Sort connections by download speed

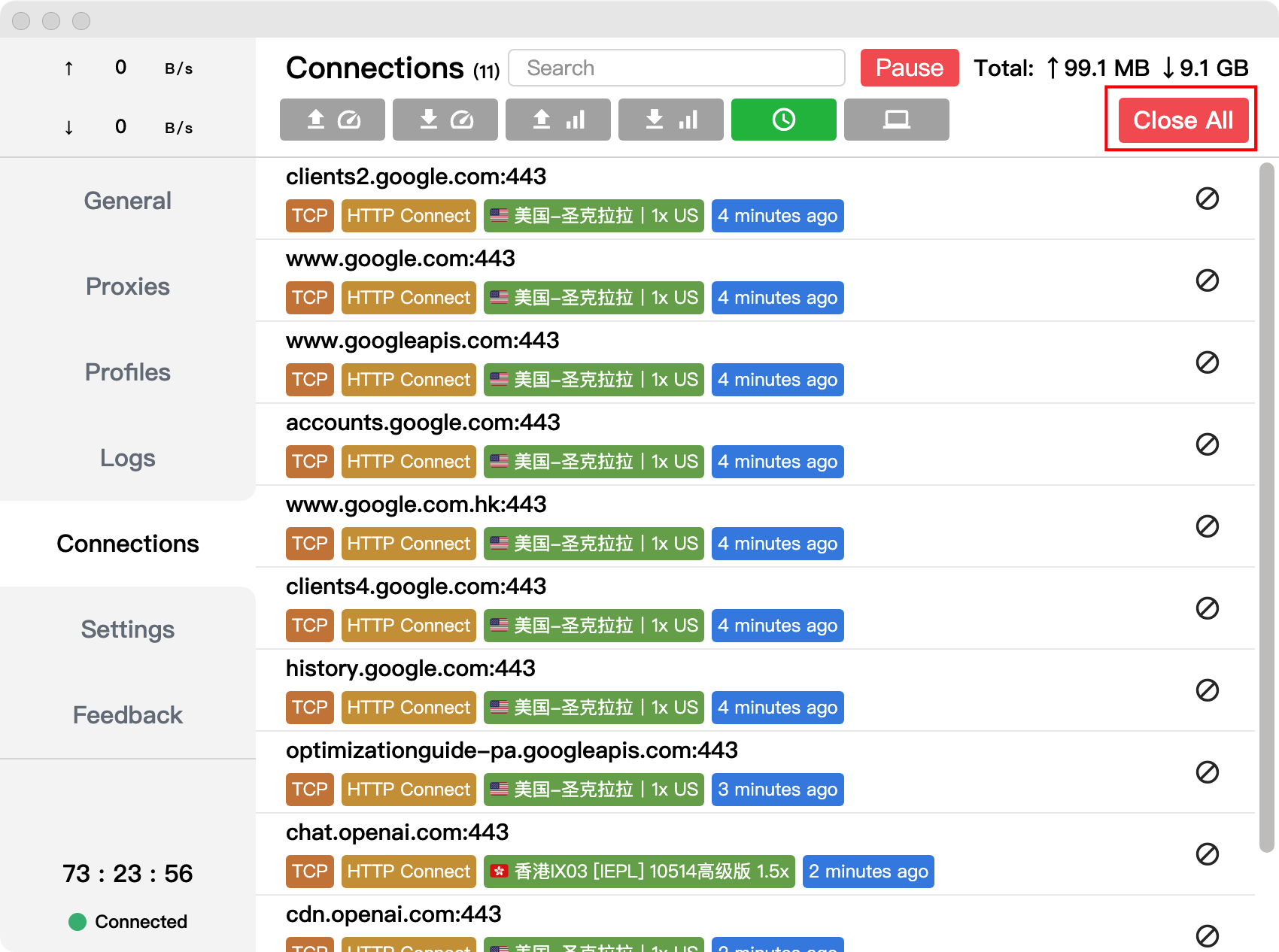click(445, 120)
